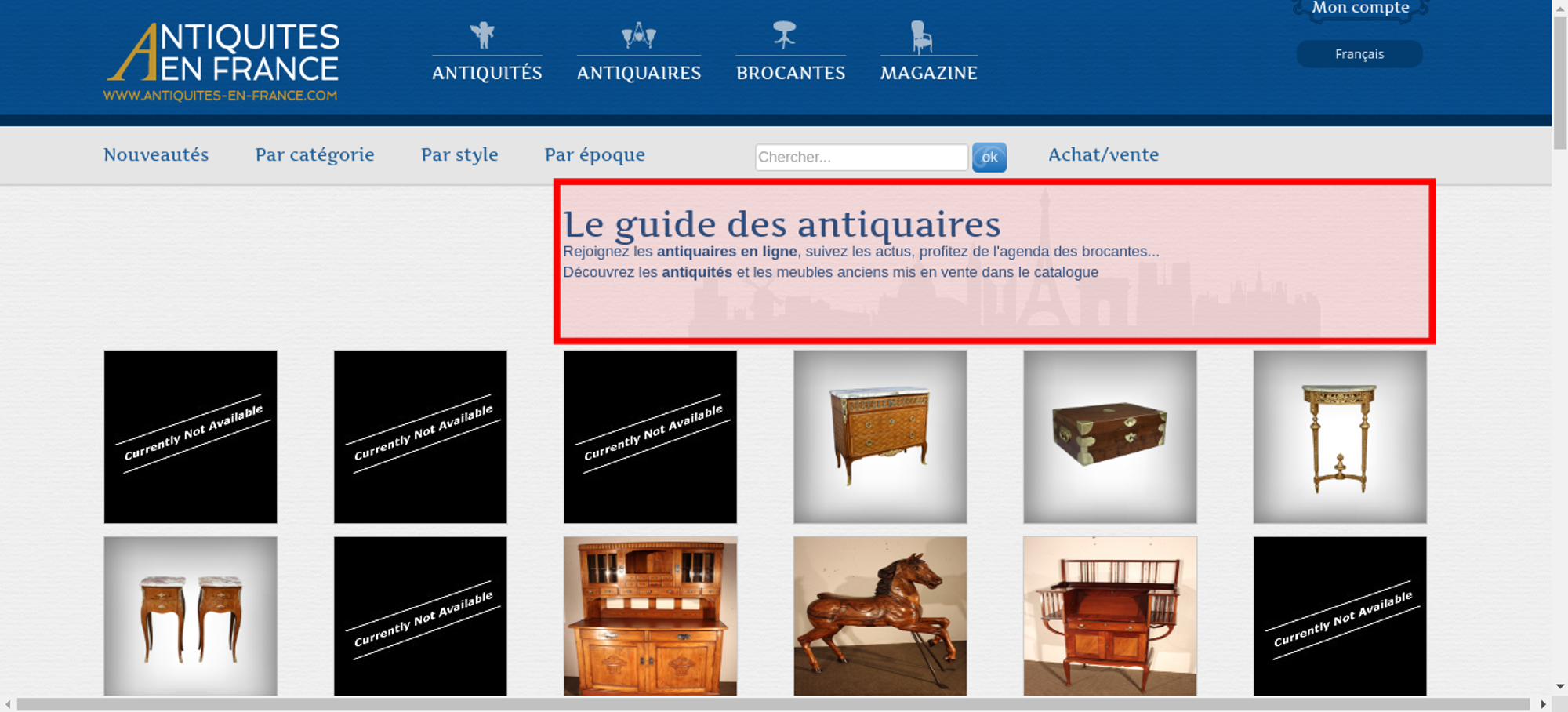The width and height of the screenshot is (1568, 712).
Task: Open Mon compte account link
Action: coord(1360,9)
